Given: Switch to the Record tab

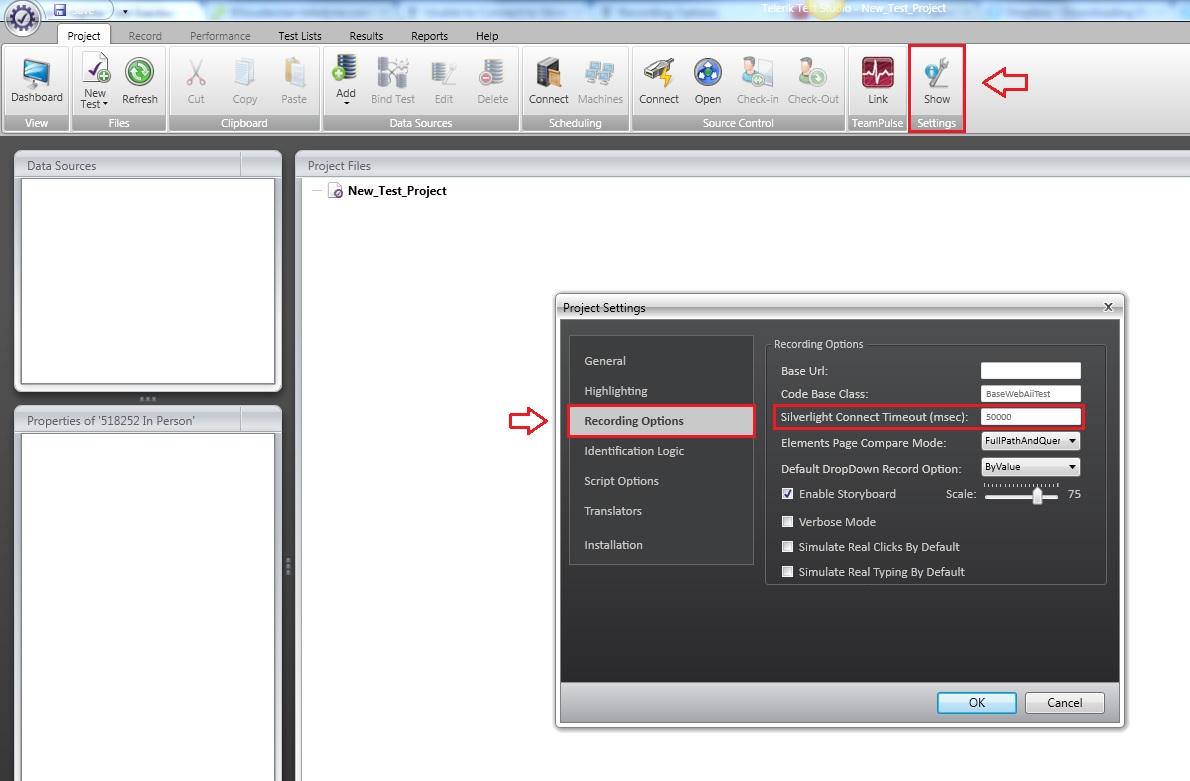Looking at the screenshot, I should pyautogui.click(x=145, y=36).
